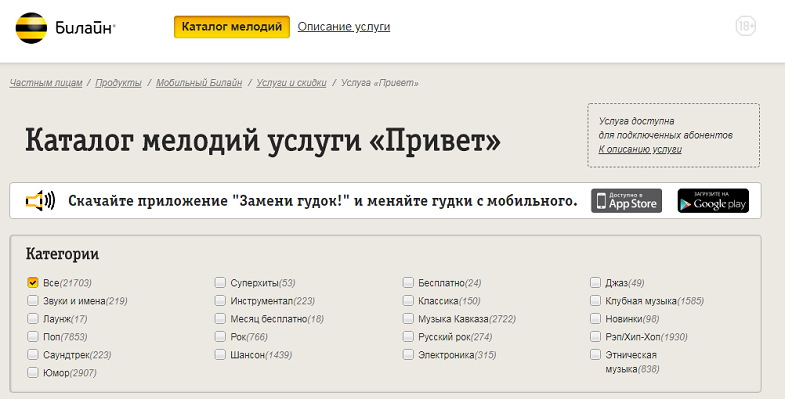This screenshot has width=785, height=399.
Task: Open the "Каталог мелодий" tab
Action: tap(232, 27)
